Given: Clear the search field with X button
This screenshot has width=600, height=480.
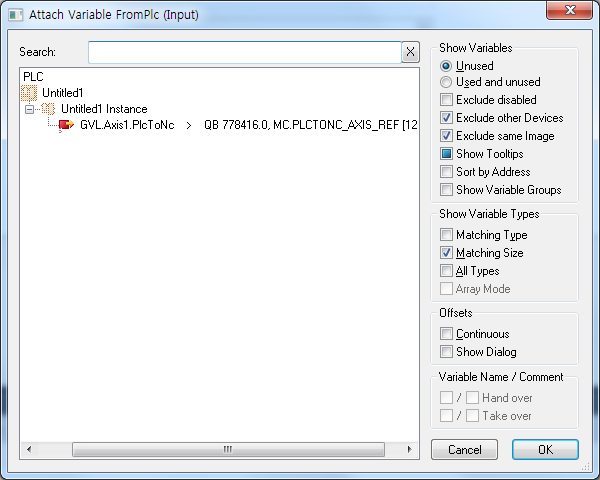Looking at the screenshot, I should pos(410,52).
